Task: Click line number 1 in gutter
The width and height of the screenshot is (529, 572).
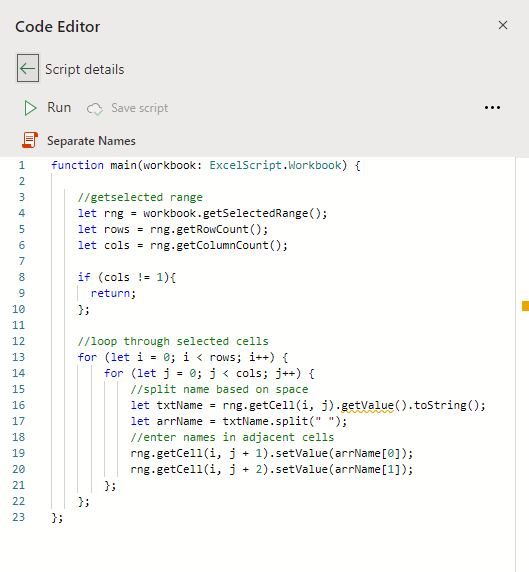Action: (x=22, y=165)
